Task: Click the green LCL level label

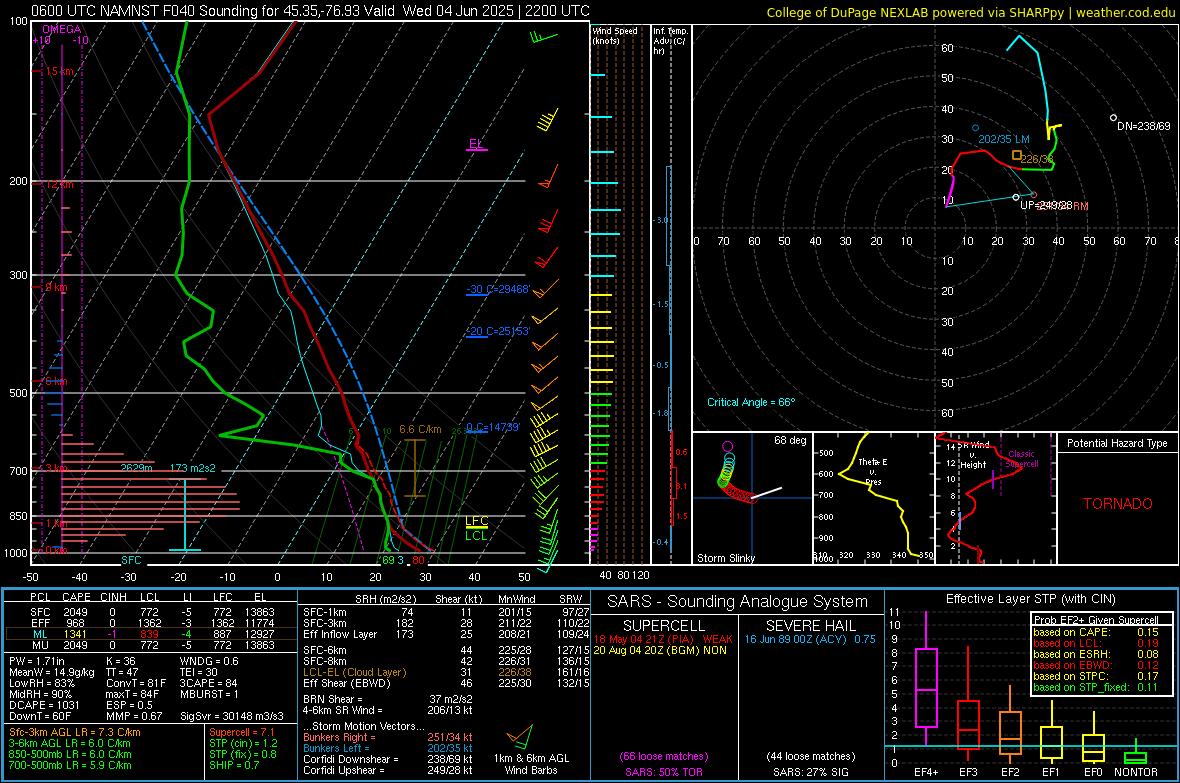Action: click(x=476, y=536)
